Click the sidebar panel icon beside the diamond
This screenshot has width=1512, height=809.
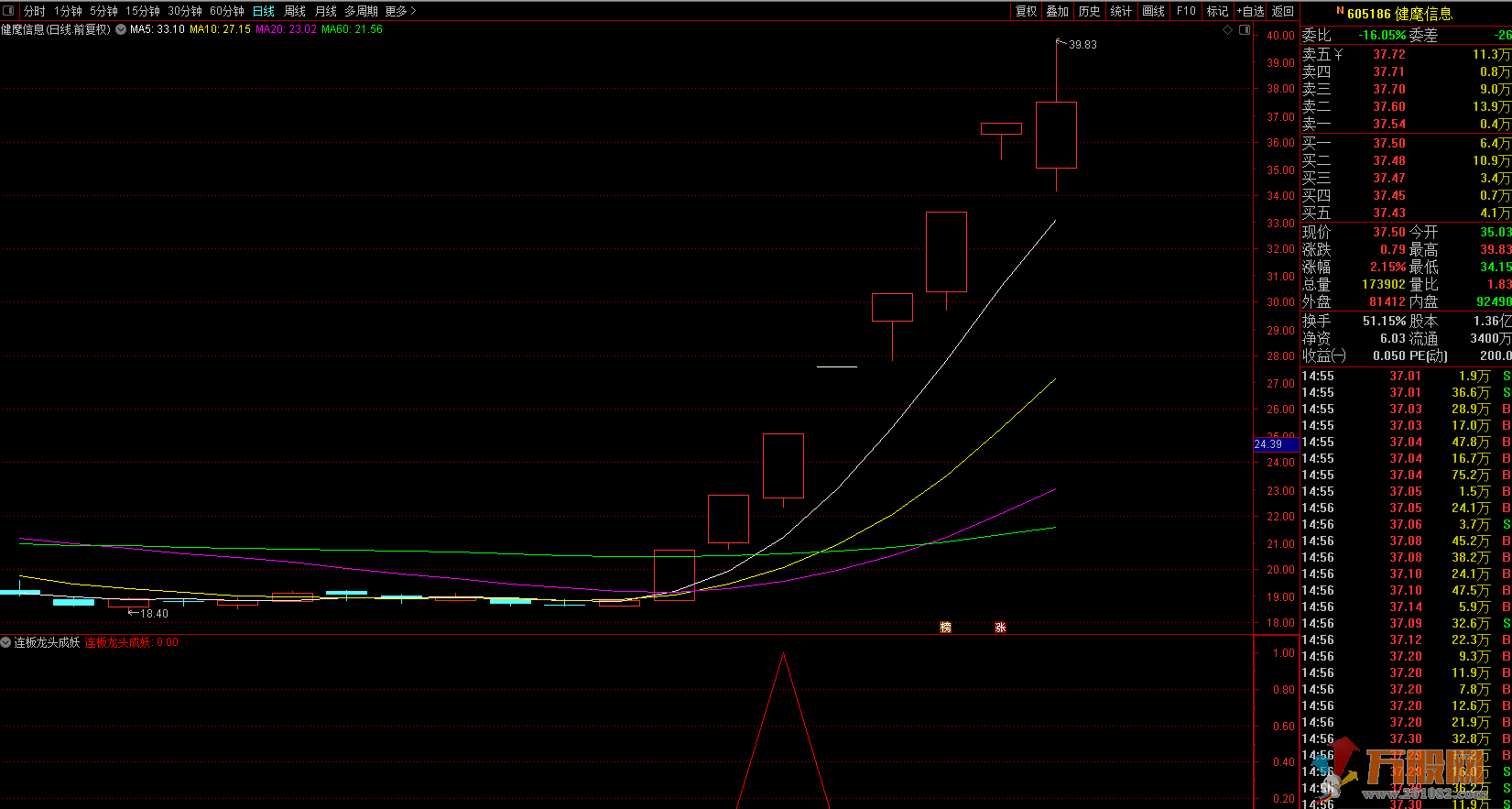point(1245,30)
